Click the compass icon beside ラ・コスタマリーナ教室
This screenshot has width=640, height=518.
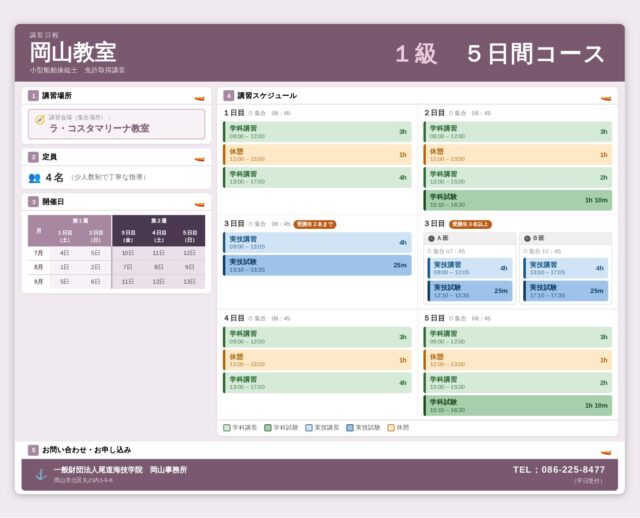click(x=40, y=120)
